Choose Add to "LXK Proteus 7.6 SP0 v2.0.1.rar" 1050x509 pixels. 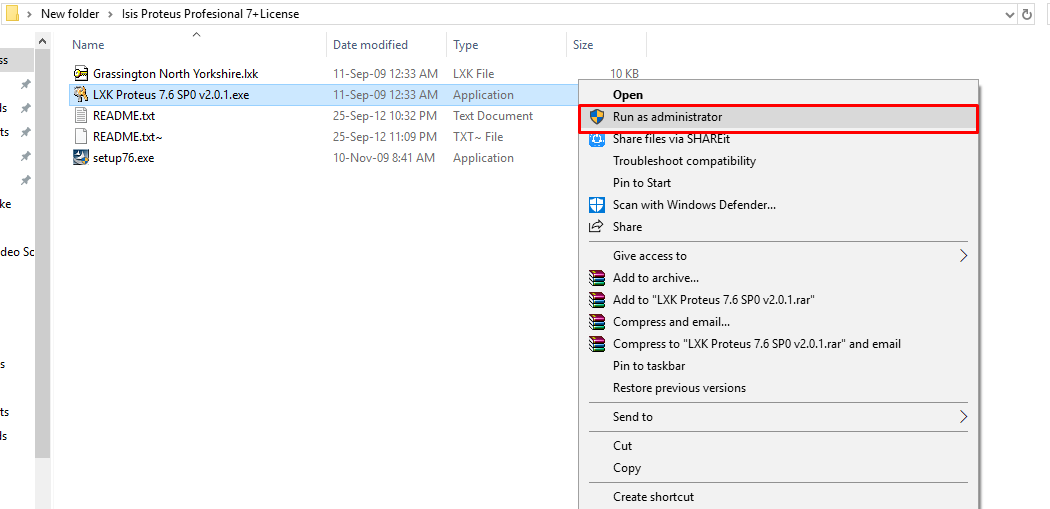click(713, 299)
